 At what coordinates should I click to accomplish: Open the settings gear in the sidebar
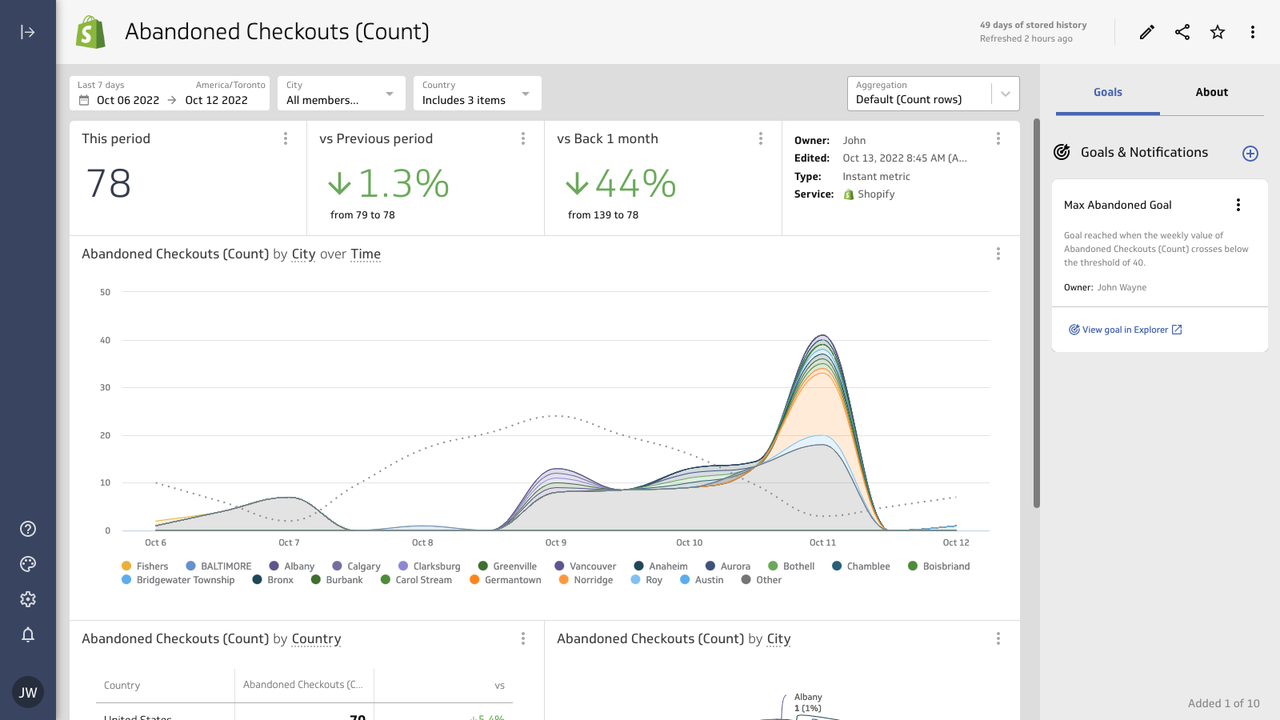27,598
